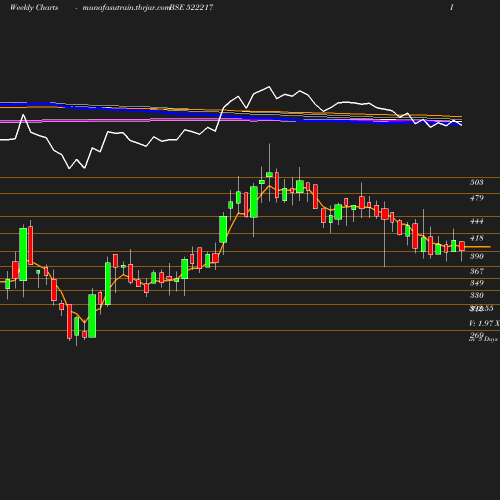The image size is (500, 500).
Task: Click the 479 price level label
Action: pos(477,198)
